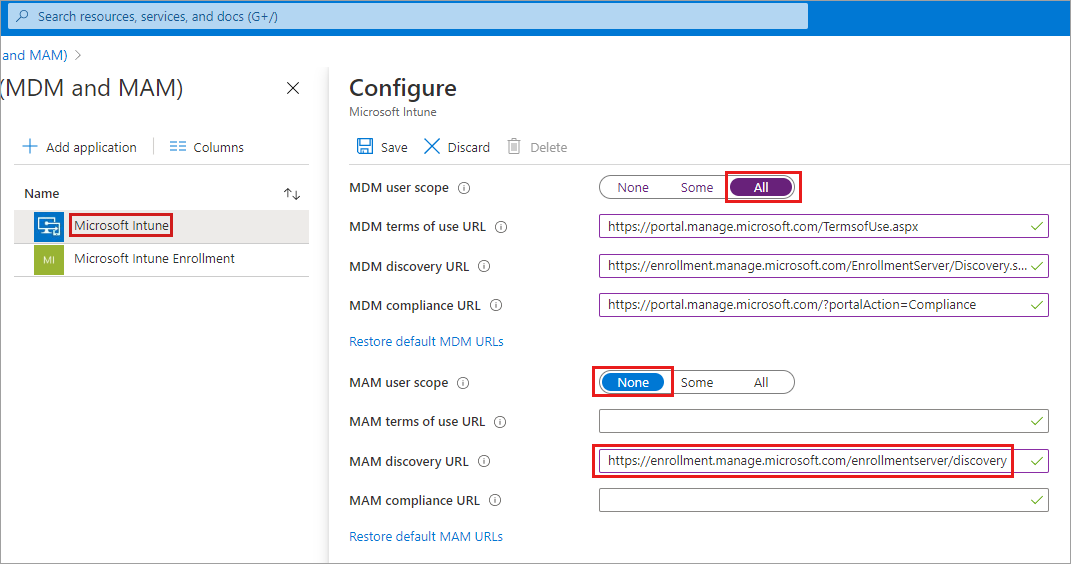Image resolution: width=1071 pixels, height=564 pixels.
Task: Close the MDM and MAM blade
Action: tap(293, 88)
